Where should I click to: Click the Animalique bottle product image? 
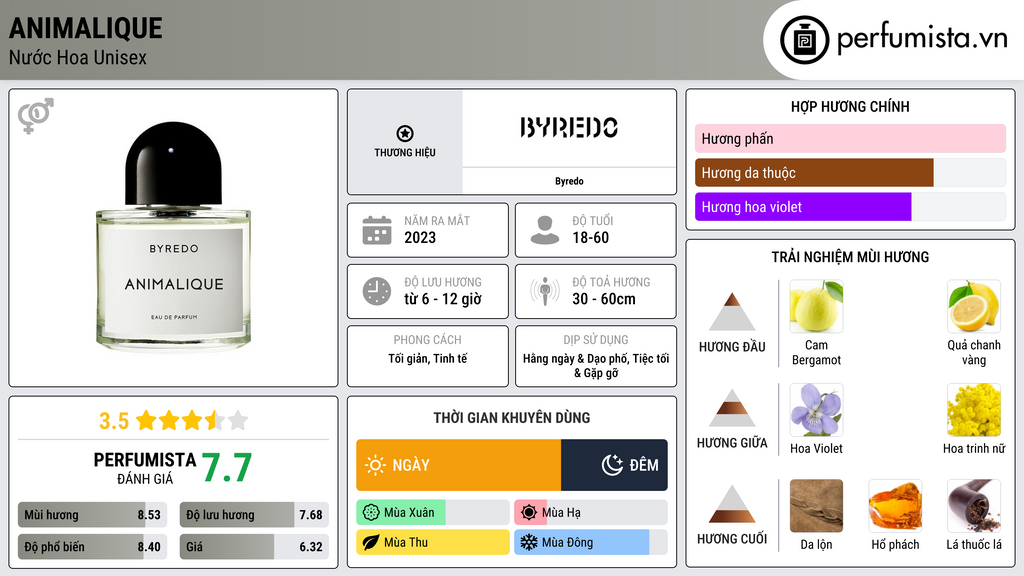pyautogui.click(x=173, y=238)
